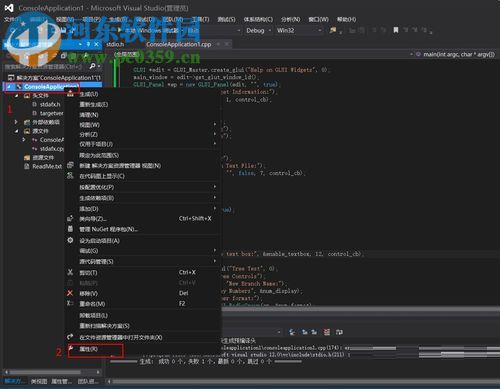Switch to the 属性管理 bottom tab
The image size is (500, 389).
(x=61, y=381)
